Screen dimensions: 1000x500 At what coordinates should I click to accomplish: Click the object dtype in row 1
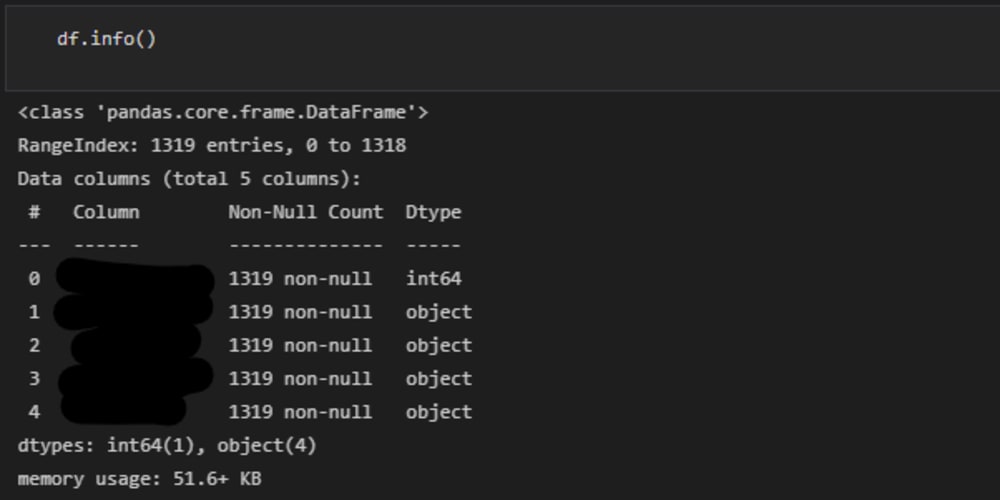coord(439,312)
